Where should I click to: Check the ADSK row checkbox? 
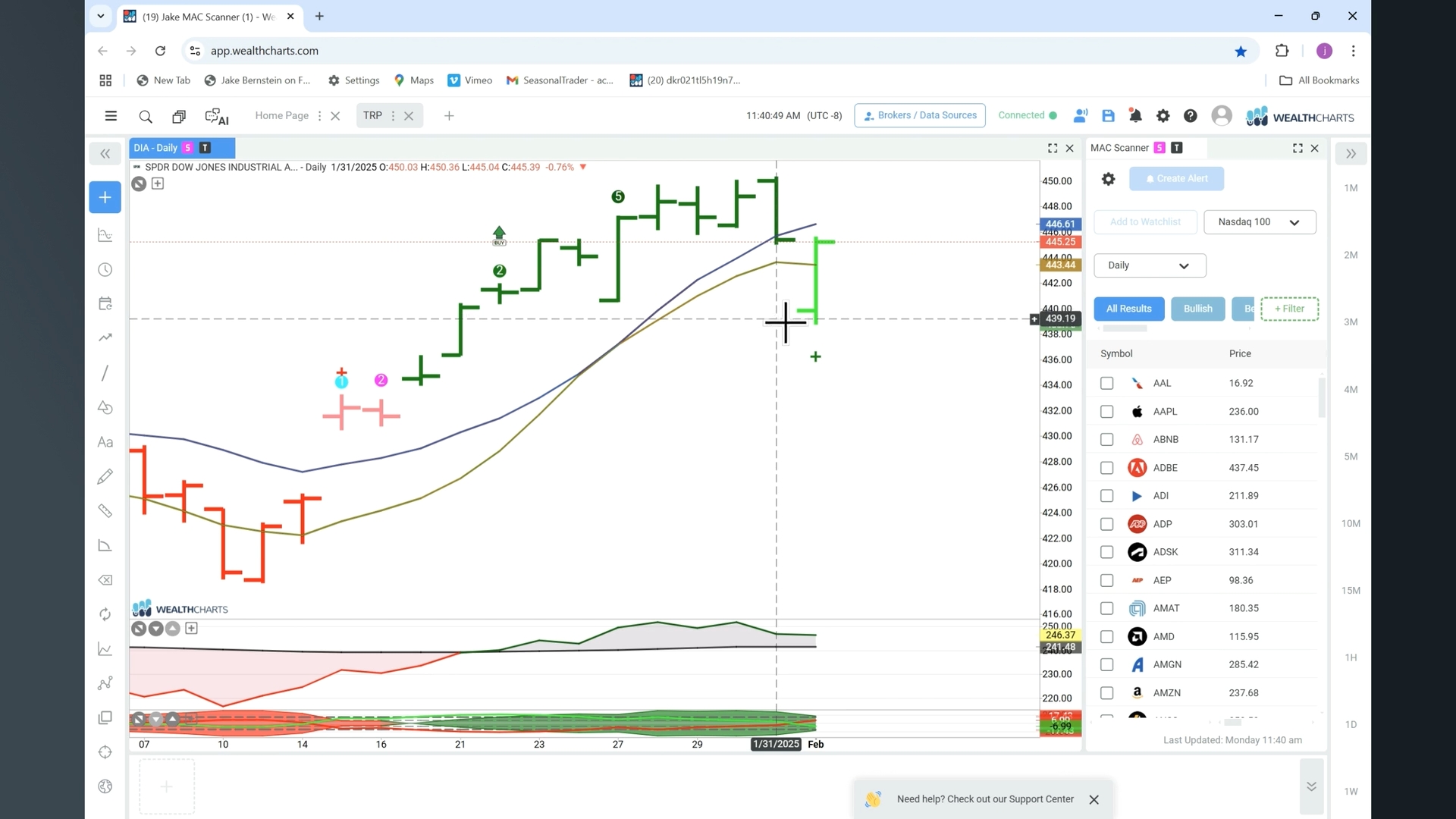coord(1107,552)
